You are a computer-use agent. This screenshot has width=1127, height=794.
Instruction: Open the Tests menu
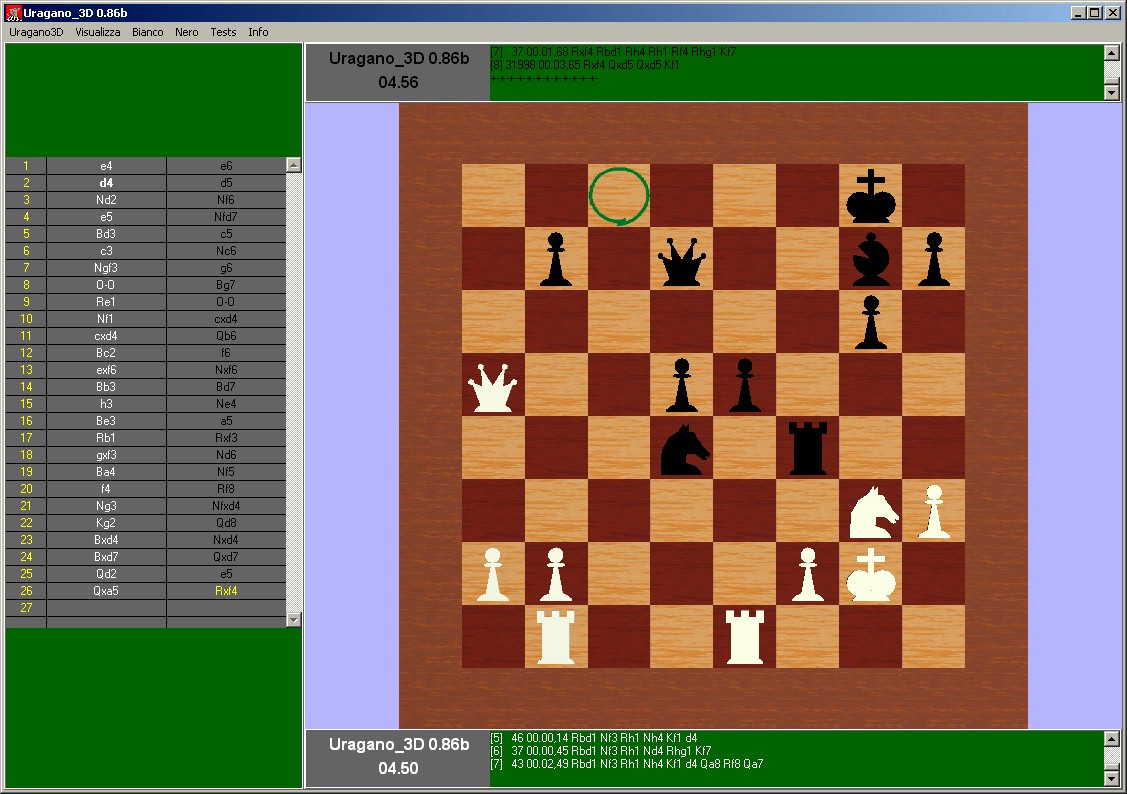click(223, 32)
